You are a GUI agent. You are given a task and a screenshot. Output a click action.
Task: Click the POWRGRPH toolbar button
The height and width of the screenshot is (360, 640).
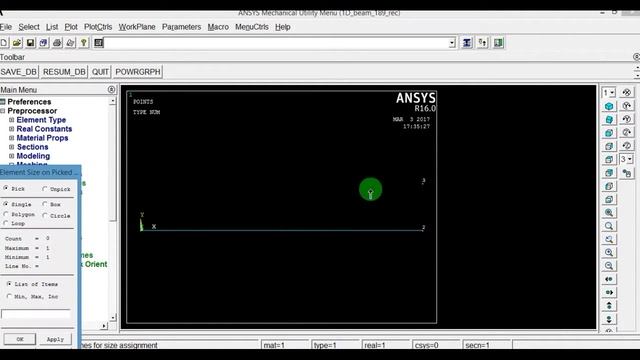coord(138,72)
